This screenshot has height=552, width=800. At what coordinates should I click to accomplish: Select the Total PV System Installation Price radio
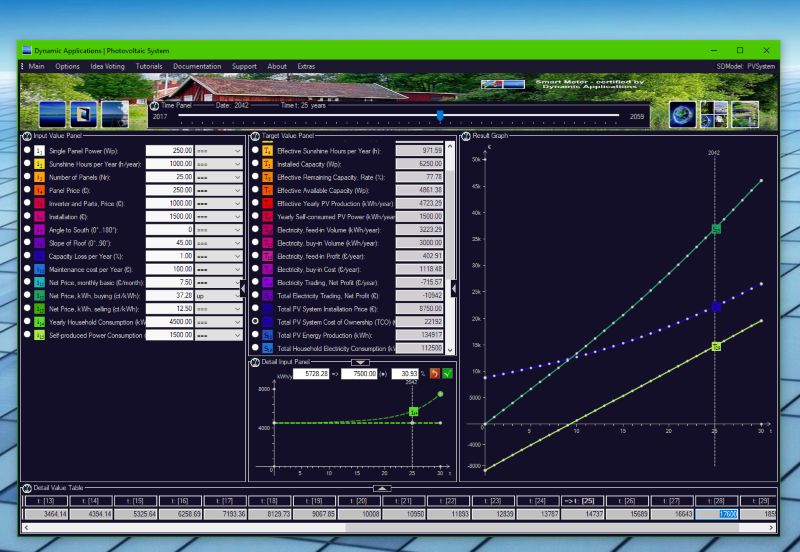(255, 308)
